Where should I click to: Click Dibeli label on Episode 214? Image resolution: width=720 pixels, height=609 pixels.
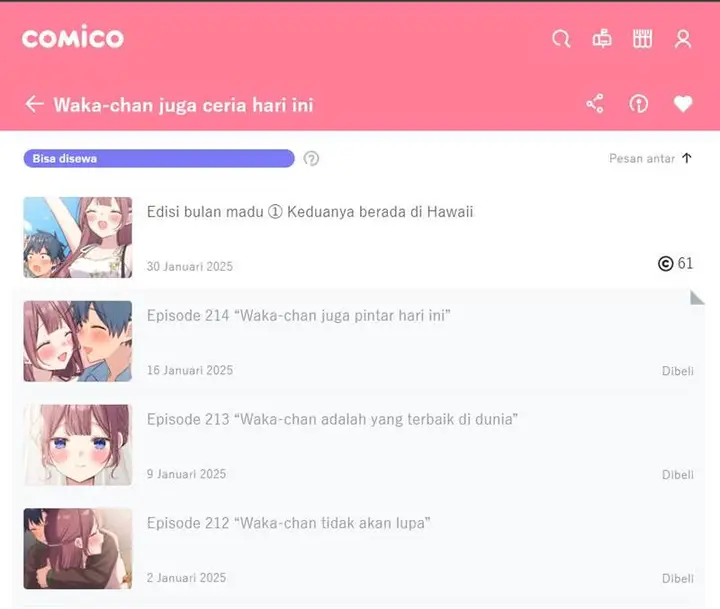tap(678, 371)
